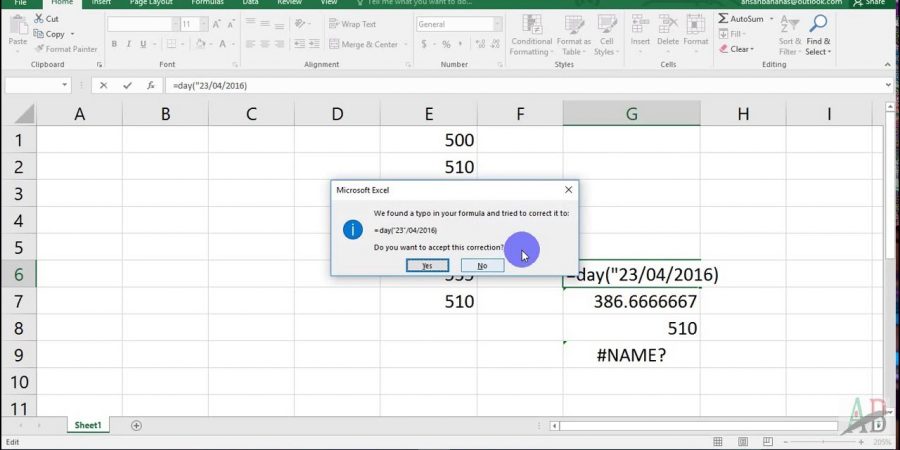Click Yes to accept the formula correction
Image resolution: width=900 pixels, height=450 pixels.
427,266
